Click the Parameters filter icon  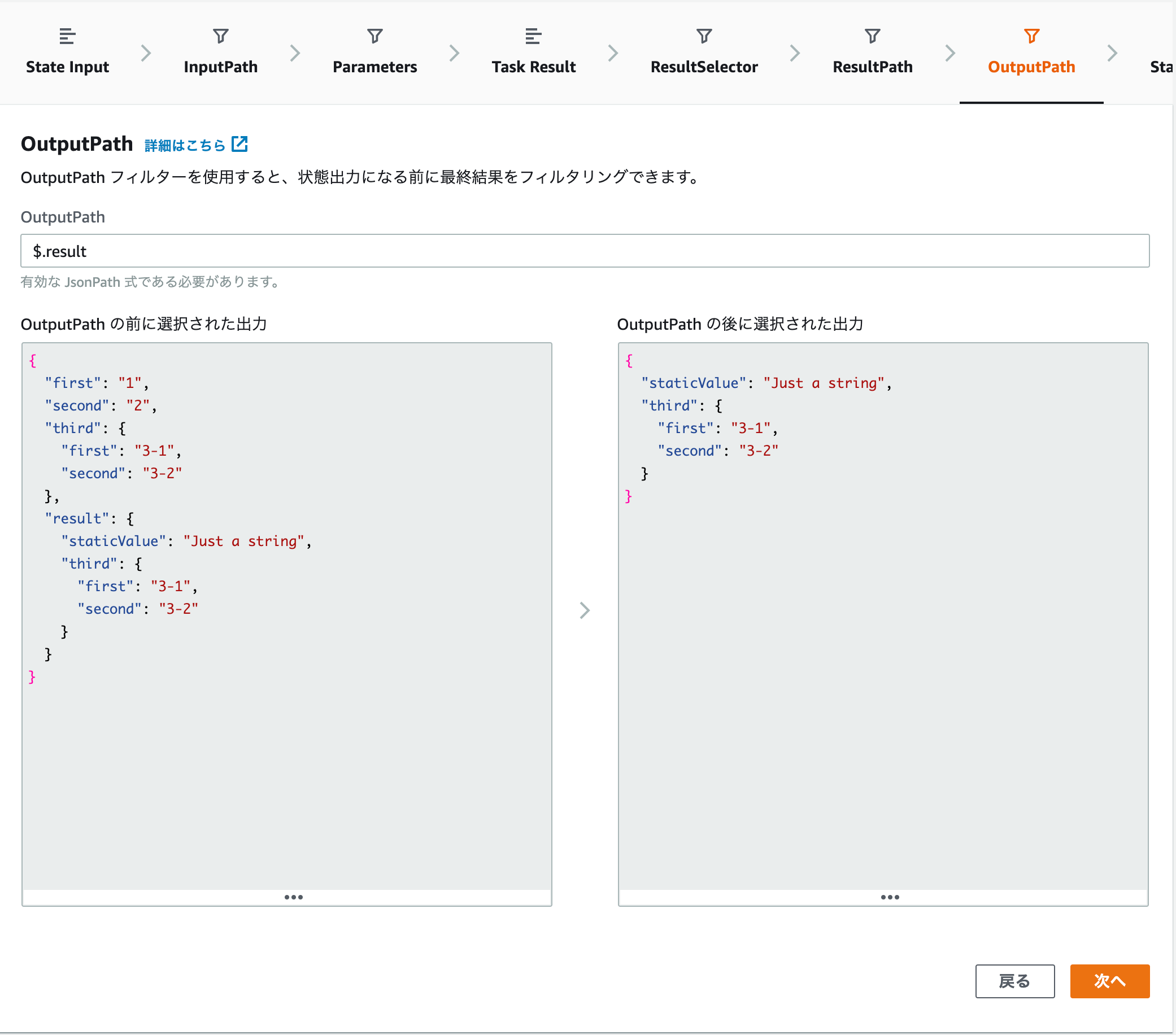374,36
